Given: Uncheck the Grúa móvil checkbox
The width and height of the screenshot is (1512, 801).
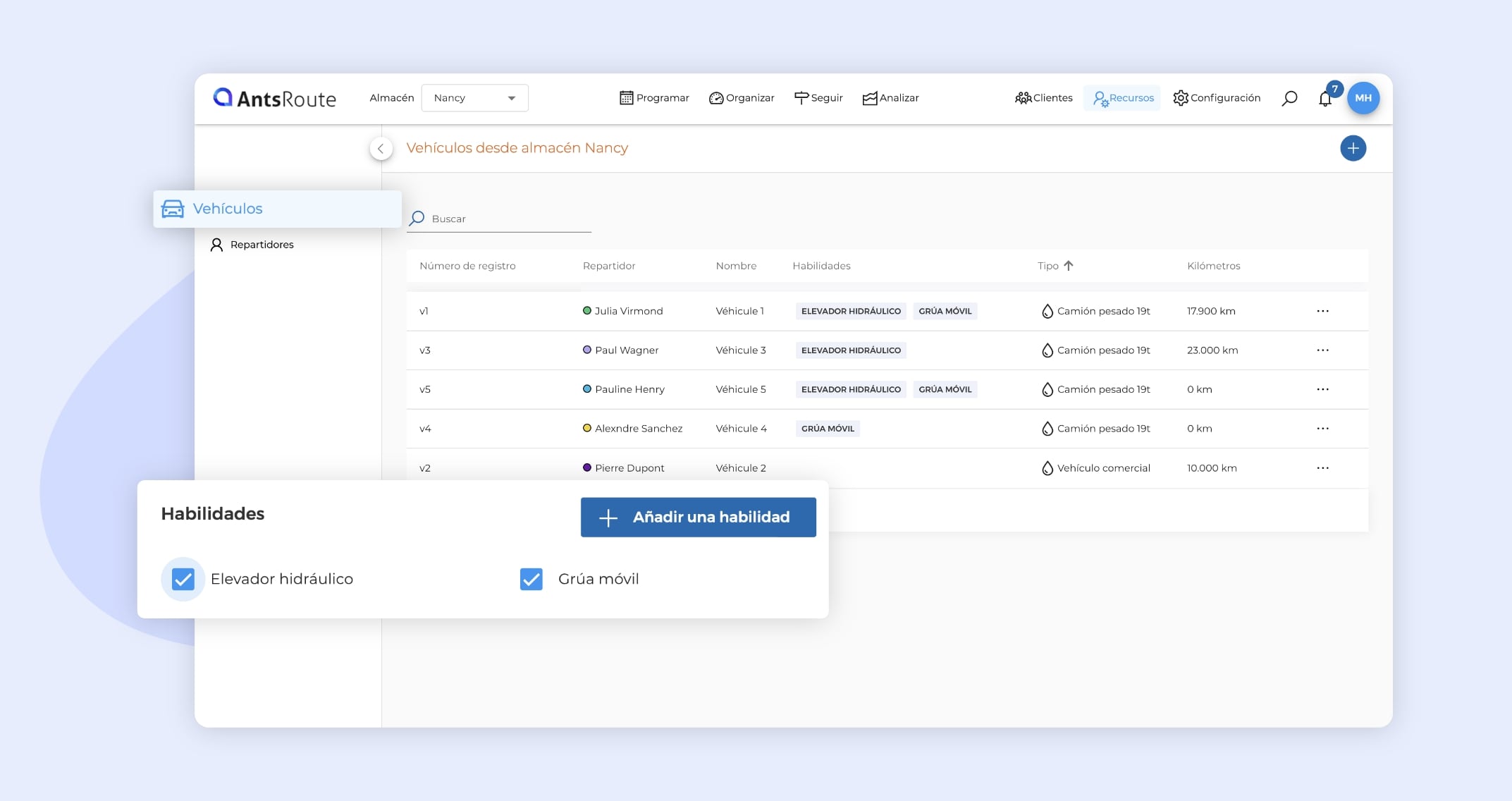Looking at the screenshot, I should 531,579.
